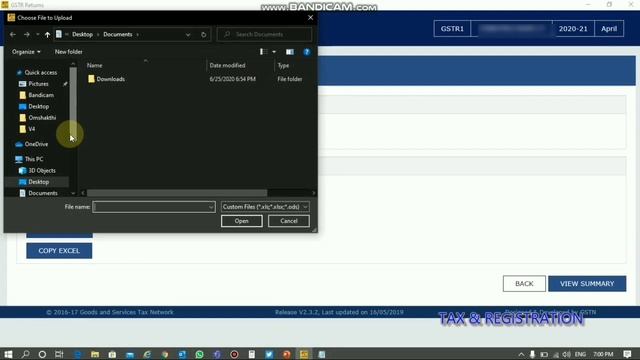Click COPY EXCEL button
The width and height of the screenshot is (640, 360).
click(x=59, y=251)
